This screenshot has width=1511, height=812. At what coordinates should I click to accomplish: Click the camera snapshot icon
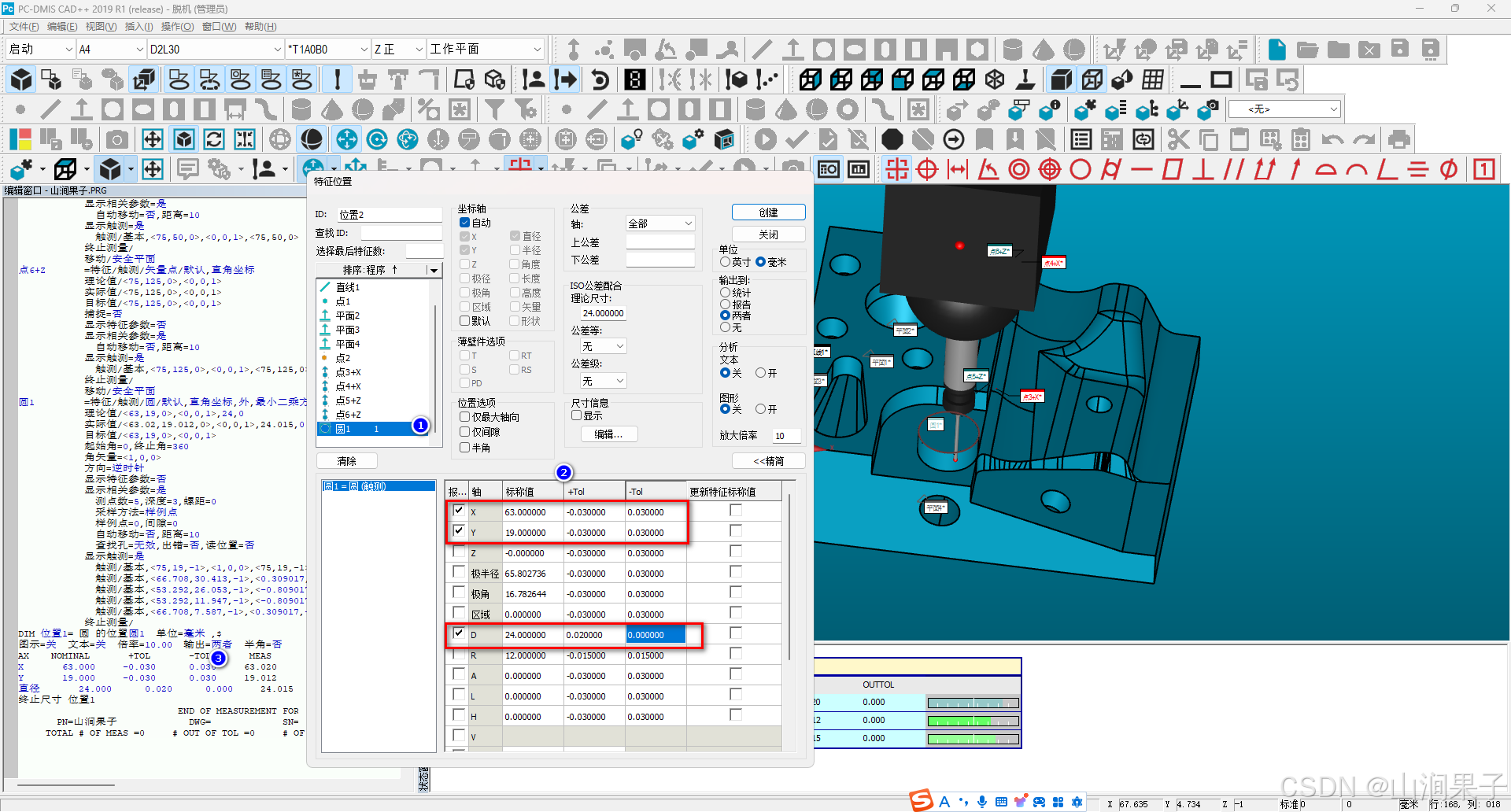[117, 140]
